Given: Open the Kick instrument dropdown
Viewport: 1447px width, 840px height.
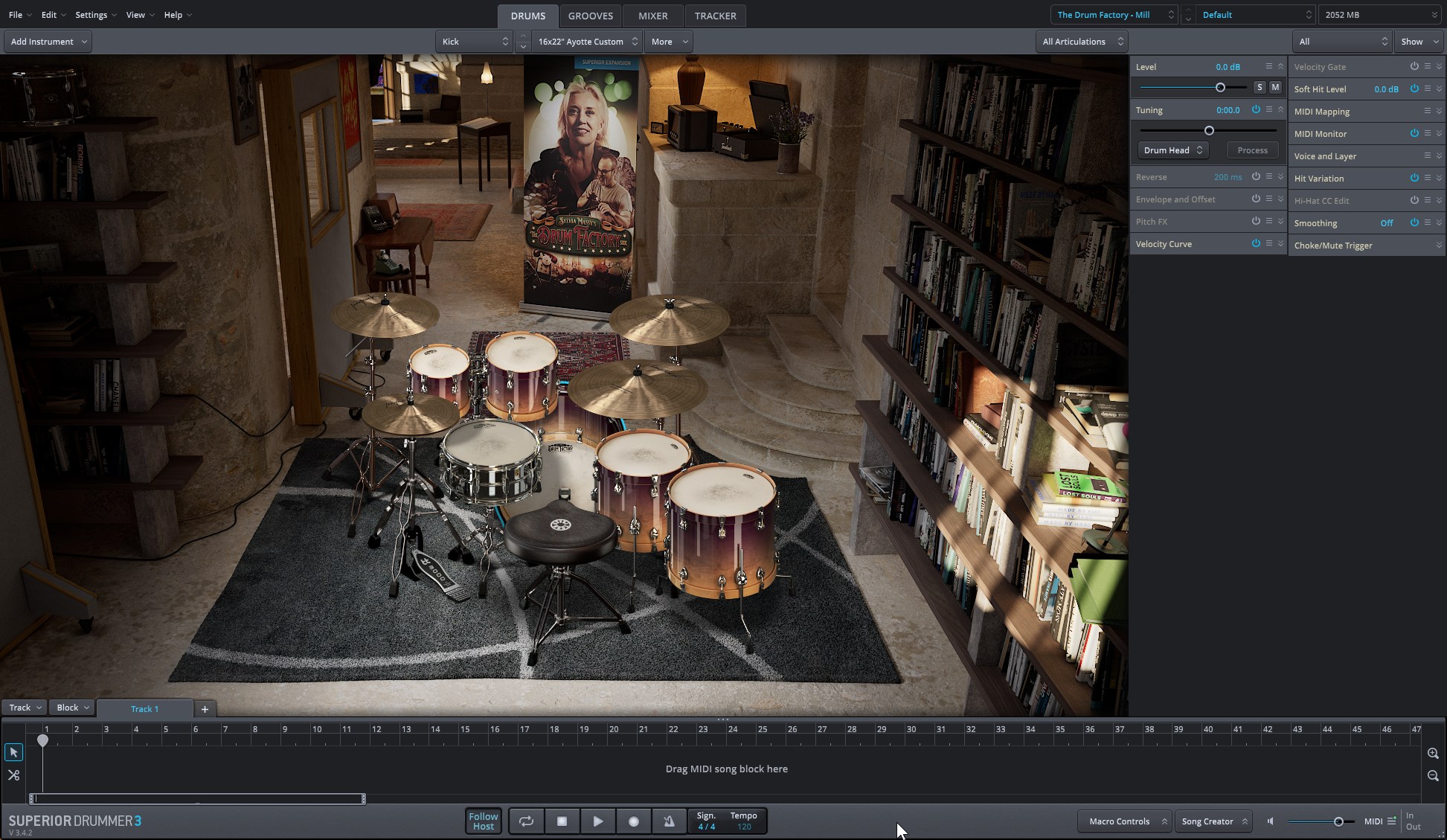Looking at the screenshot, I should (x=474, y=42).
